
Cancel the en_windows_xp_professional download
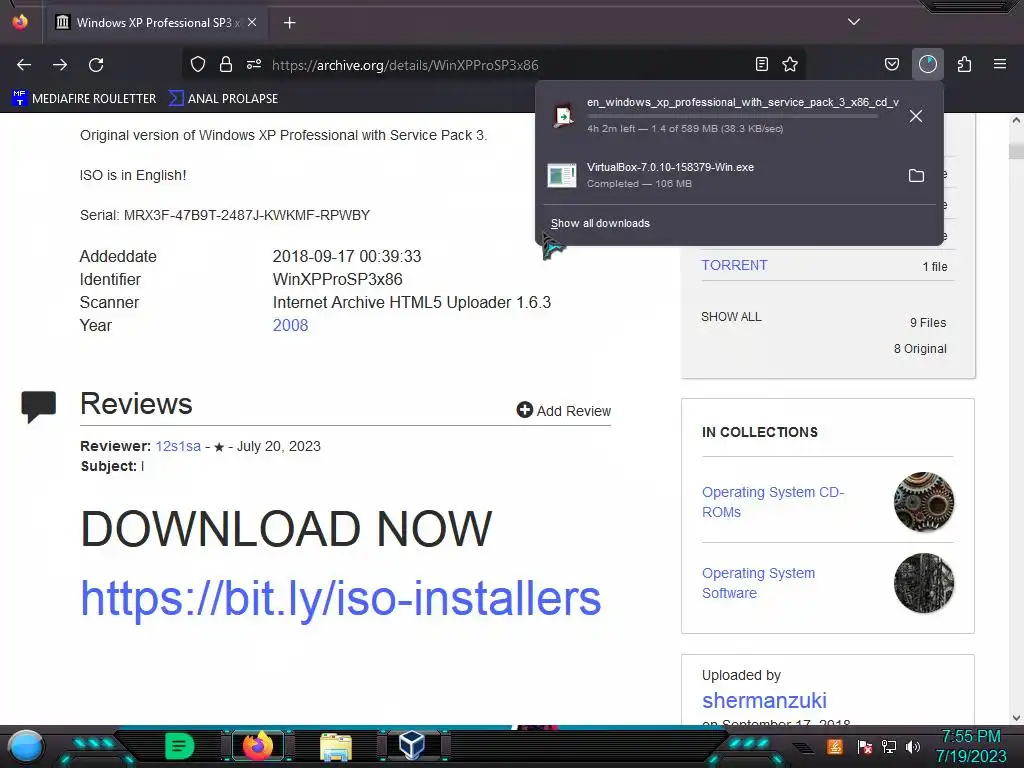click(916, 116)
